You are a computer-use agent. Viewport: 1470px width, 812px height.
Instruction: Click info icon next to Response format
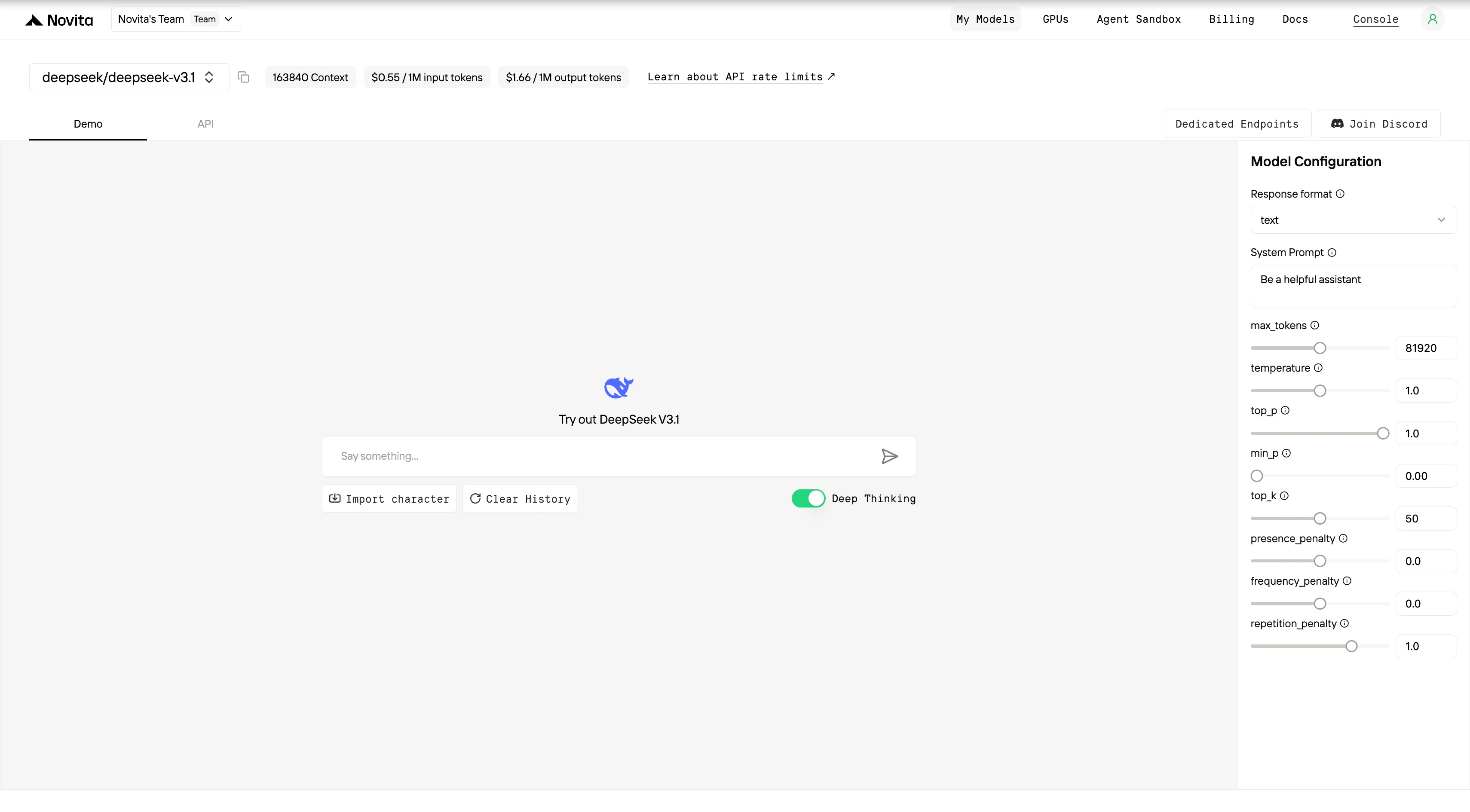(1340, 194)
